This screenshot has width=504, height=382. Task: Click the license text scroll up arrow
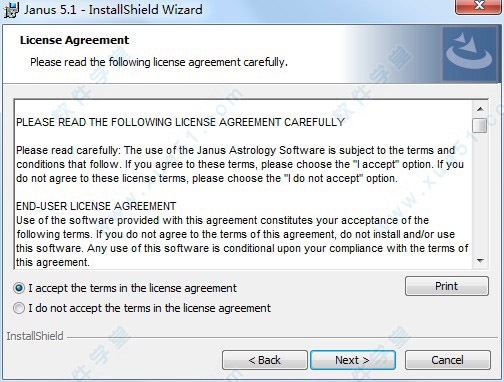pyautogui.click(x=480, y=109)
